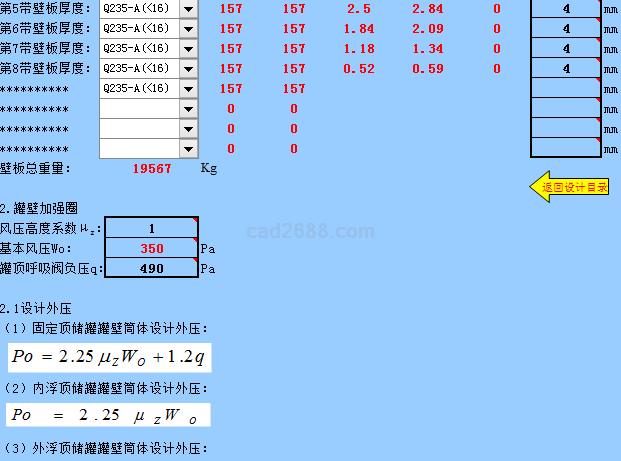The width and height of the screenshot is (621, 461).
Task: Click the Q235-A(<16) combo box in 第6带 row
Action: tap(139, 29)
